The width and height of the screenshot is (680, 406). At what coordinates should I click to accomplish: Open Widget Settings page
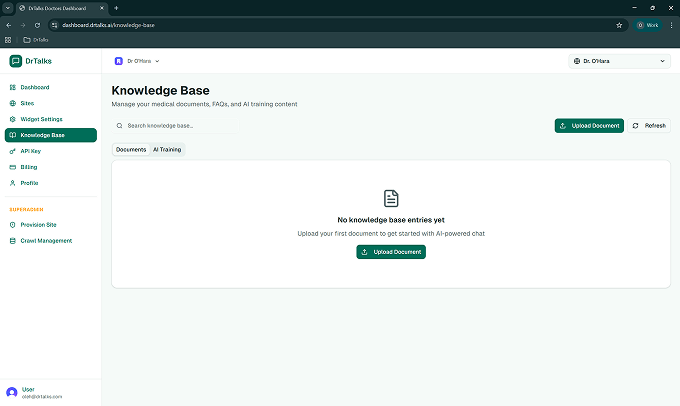click(51, 119)
